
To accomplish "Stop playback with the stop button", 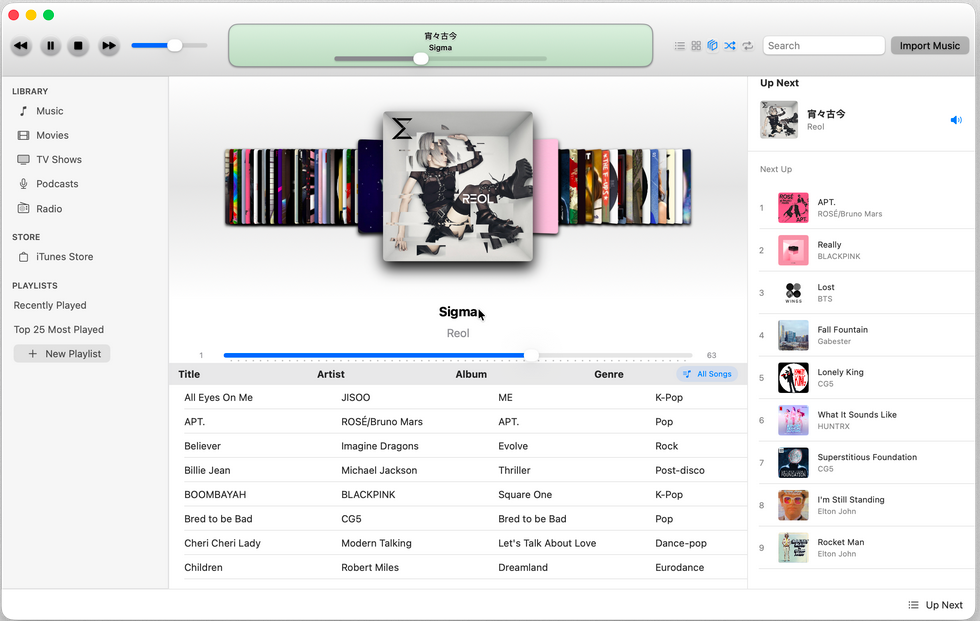I will (x=79, y=46).
